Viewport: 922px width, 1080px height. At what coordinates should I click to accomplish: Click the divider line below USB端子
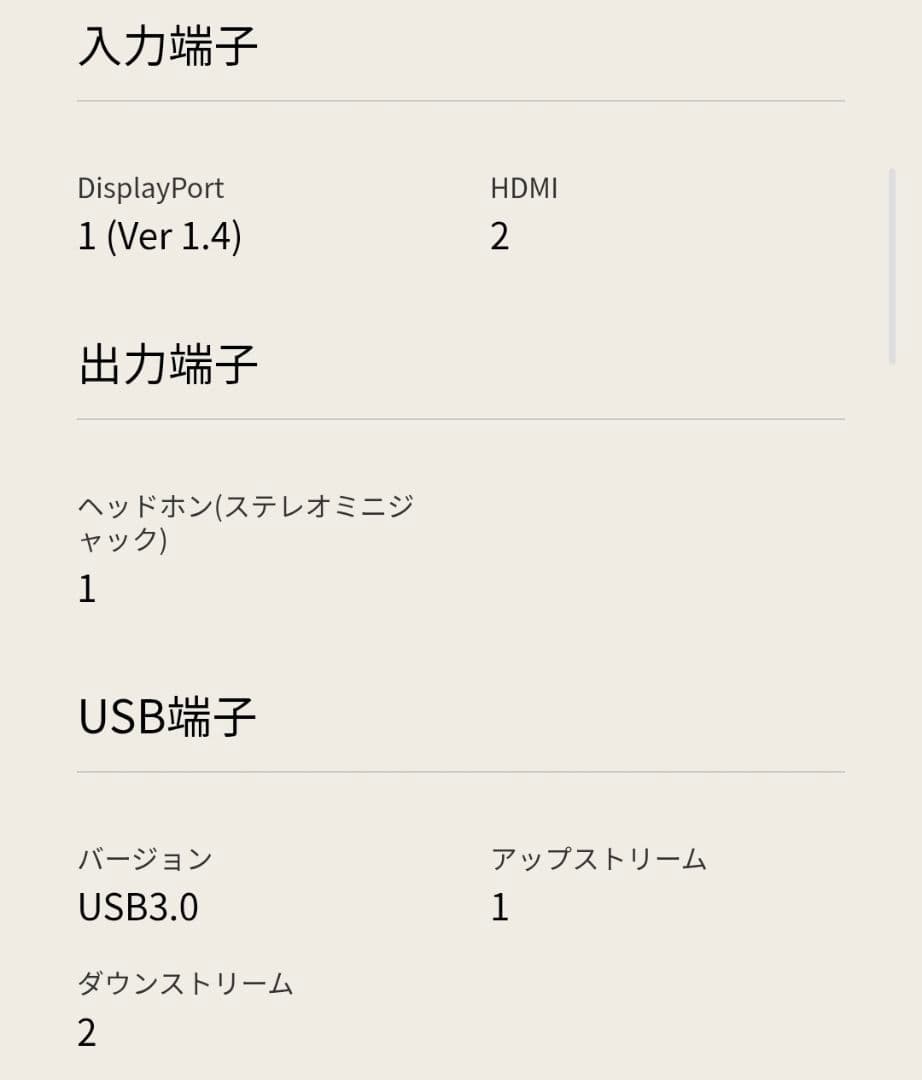pyautogui.click(x=460, y=772)
